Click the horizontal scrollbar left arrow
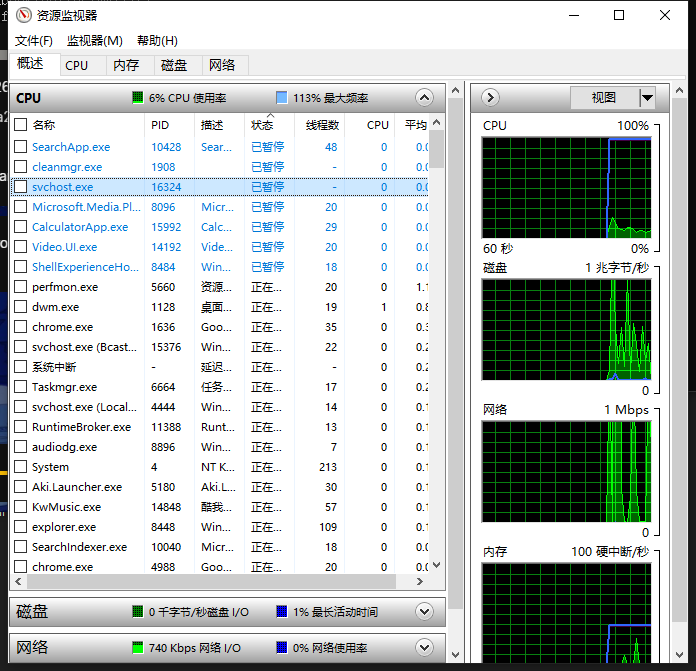 [x=18, y=581]
